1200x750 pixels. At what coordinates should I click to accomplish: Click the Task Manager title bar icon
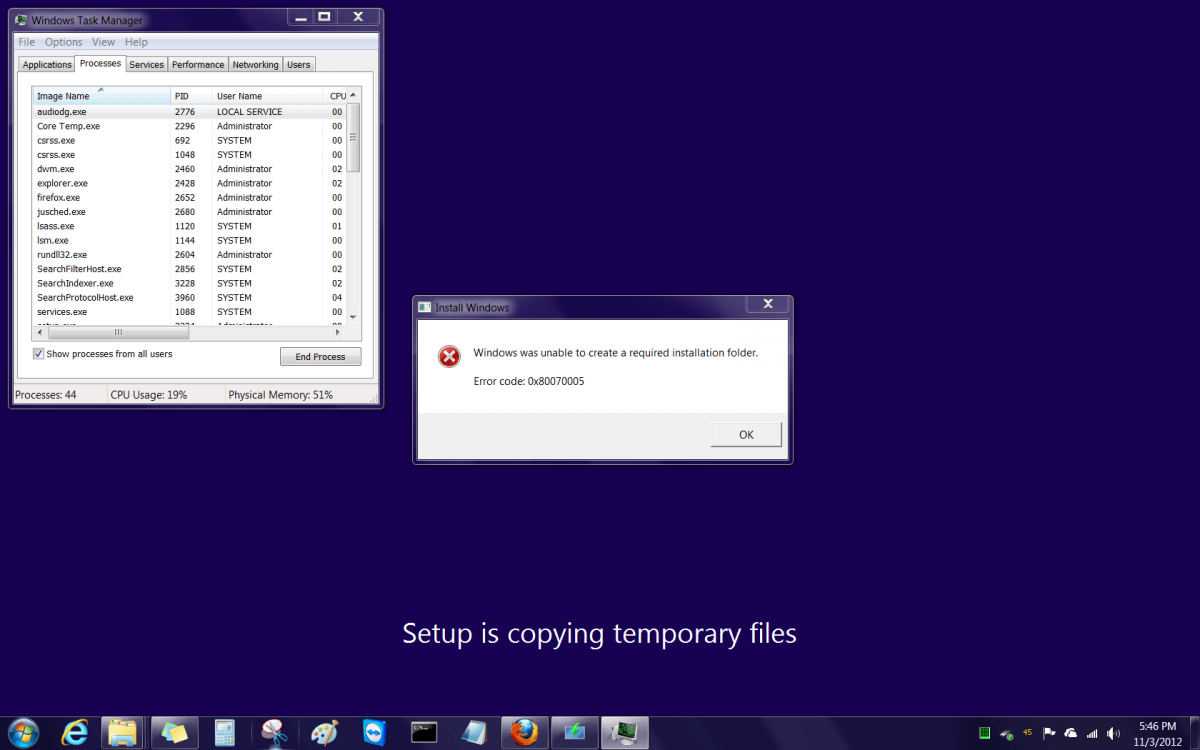pyautogui.click(x=21, y=20)
